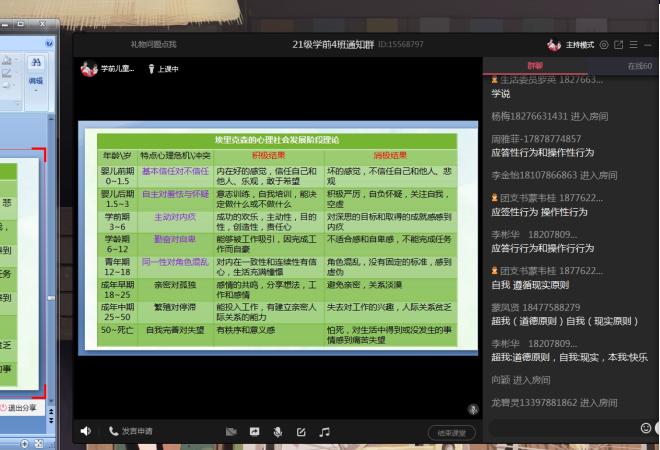The height and width of the screenshot is (450, 660).
Task: Open the whiteboard edit icon
Action: [300, 432]
